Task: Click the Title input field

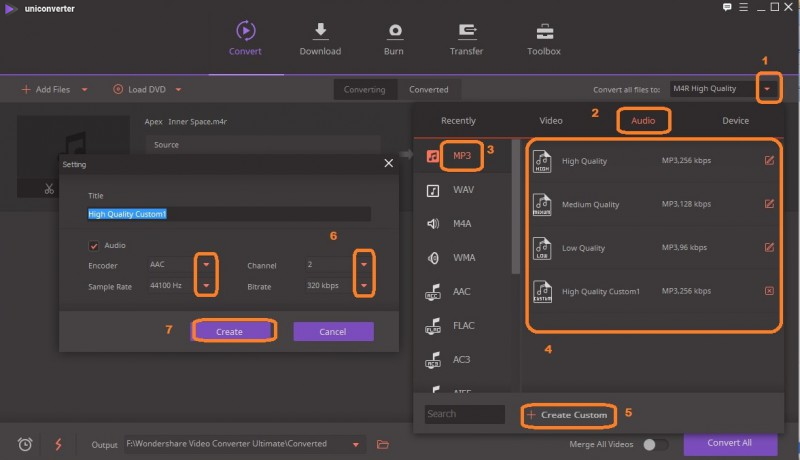Action: point(229,214)
